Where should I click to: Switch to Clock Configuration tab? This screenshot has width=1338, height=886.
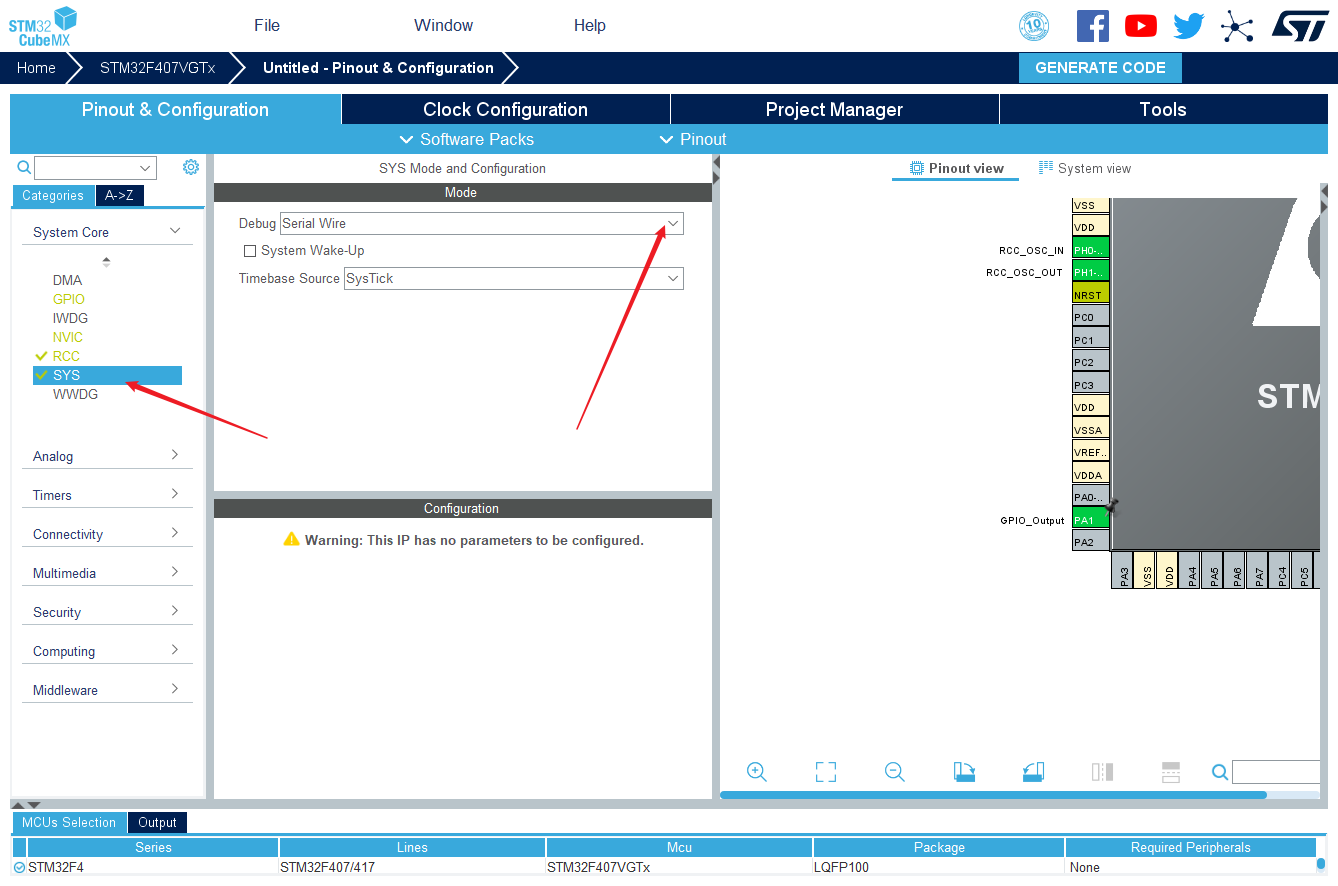[x=505, y=109]
